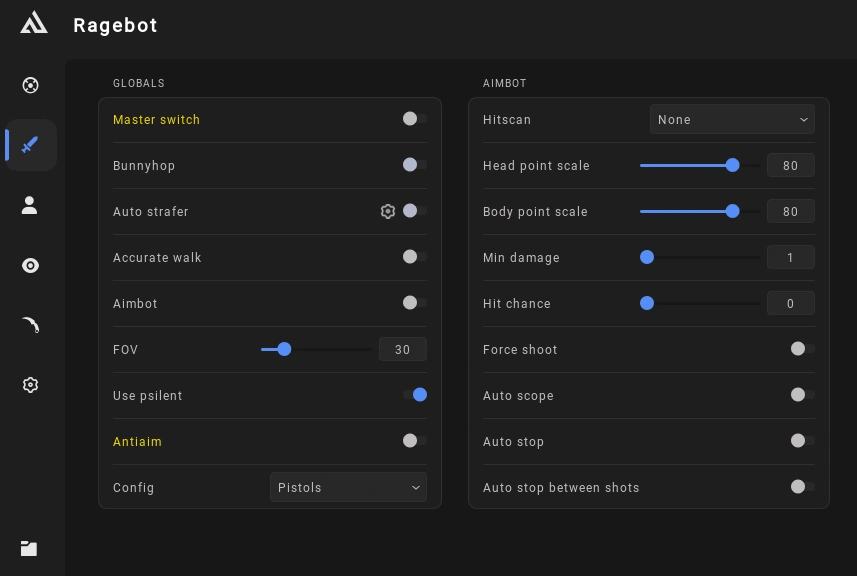Turn on the Auto strafer switch

pos(415,210)
